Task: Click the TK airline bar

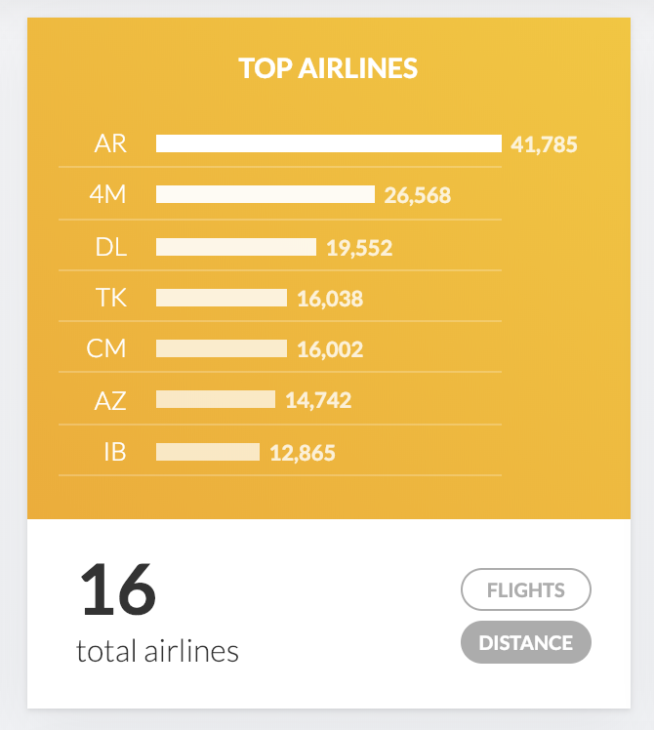Action: coord(221,298)
